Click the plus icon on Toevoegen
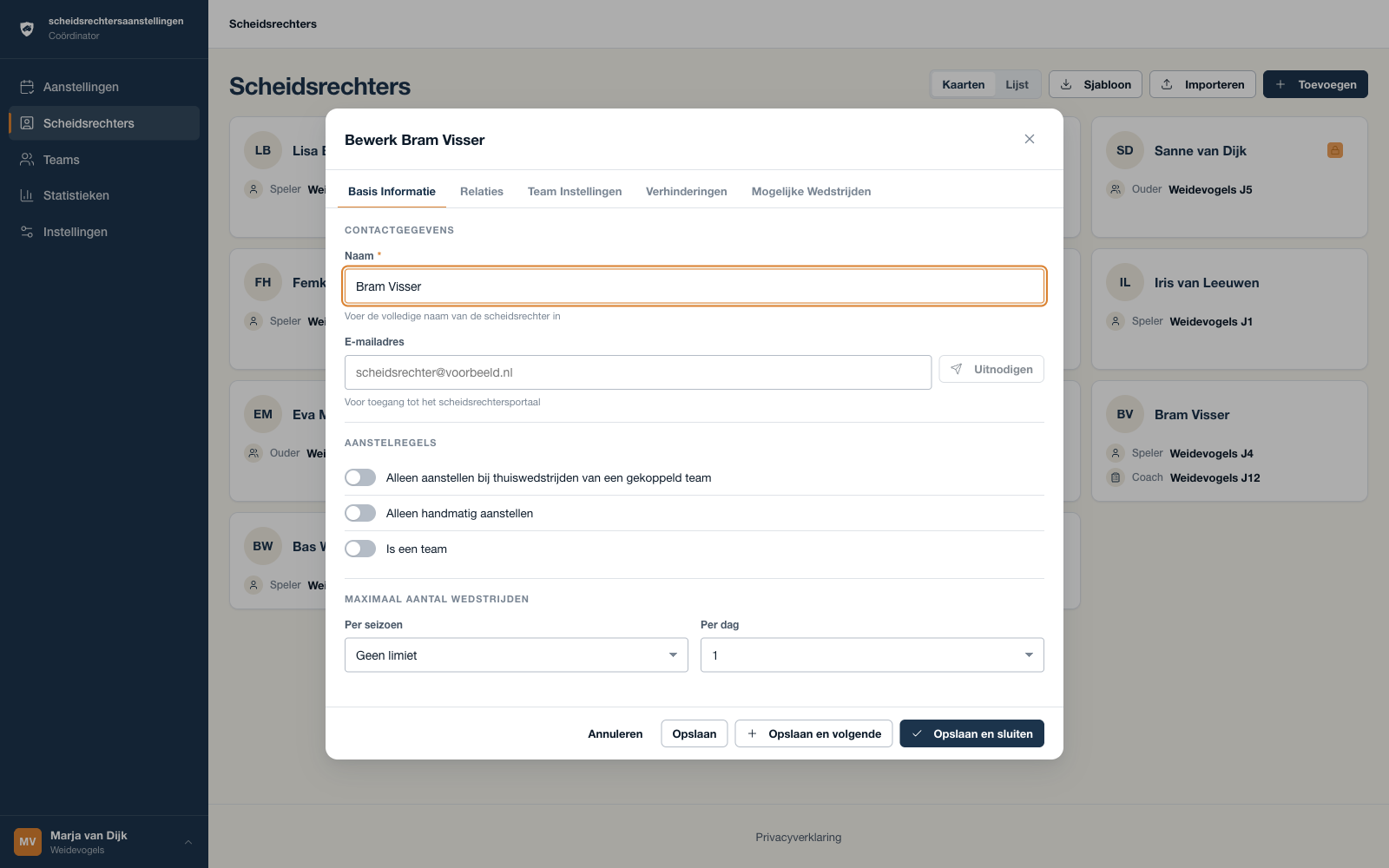1389x868 pixels. coord(1280,84)
